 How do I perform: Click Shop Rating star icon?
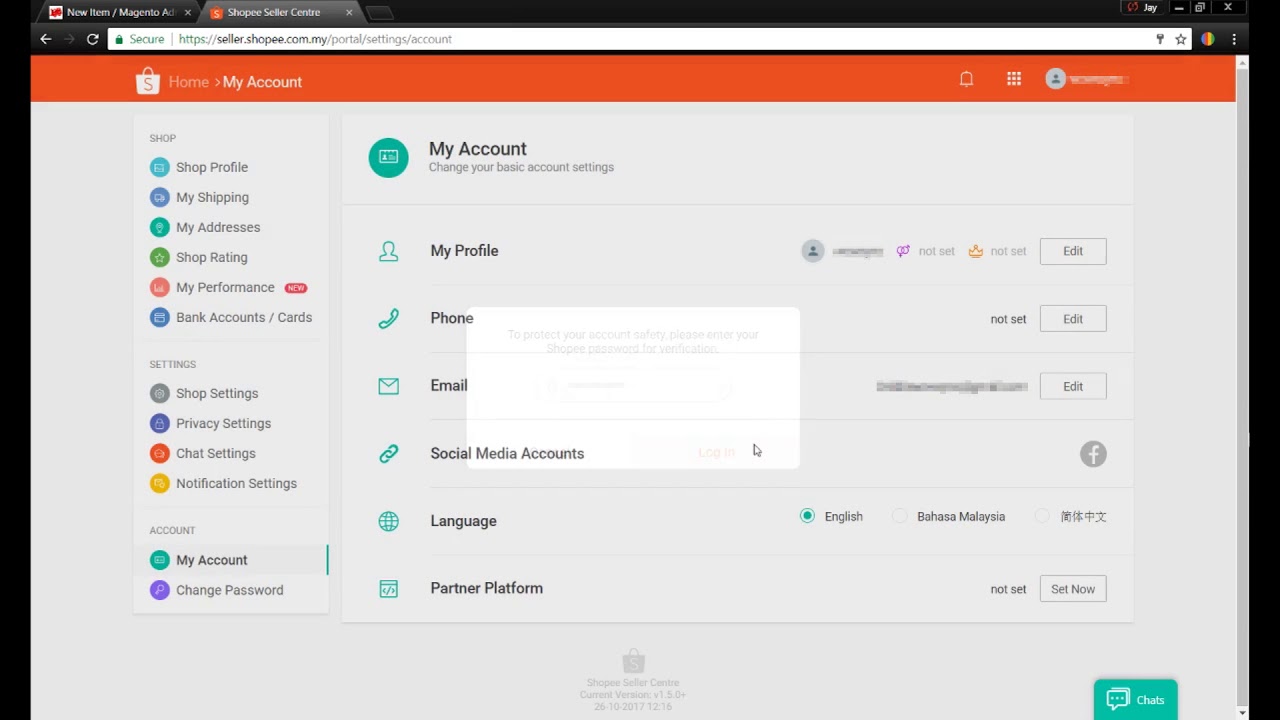tap(159, 257)
